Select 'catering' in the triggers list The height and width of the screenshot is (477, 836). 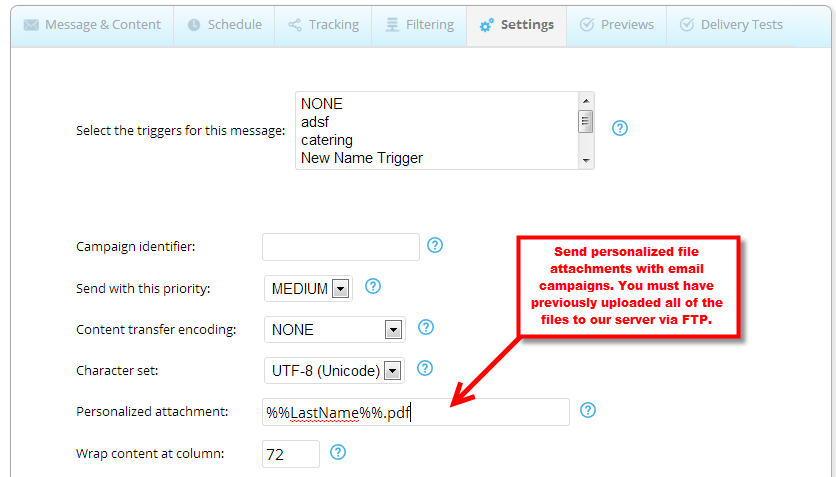point(327,140)
